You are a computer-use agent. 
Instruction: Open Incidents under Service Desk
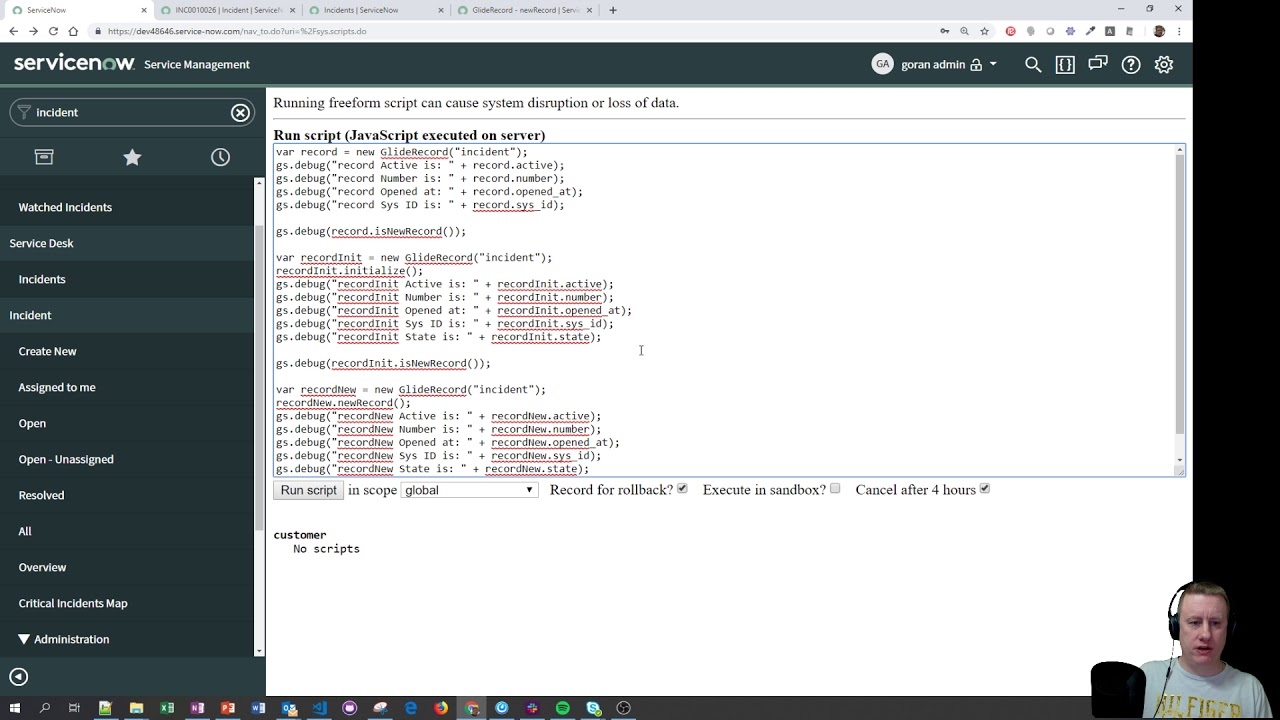point(42,279)
